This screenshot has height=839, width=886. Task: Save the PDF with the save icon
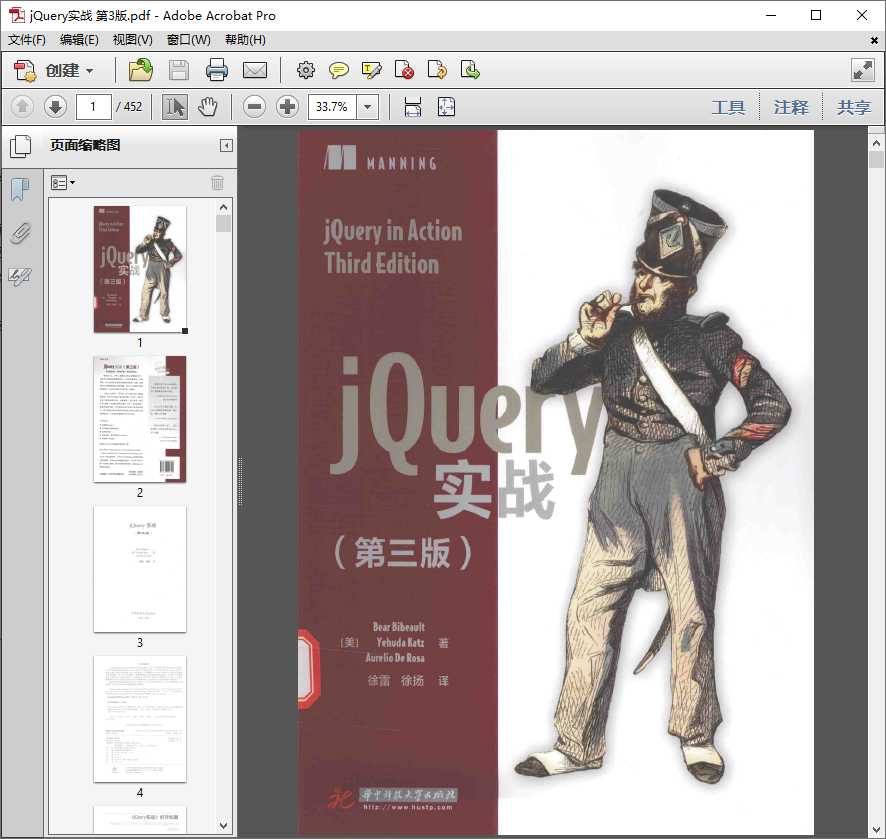coord(179,70)
